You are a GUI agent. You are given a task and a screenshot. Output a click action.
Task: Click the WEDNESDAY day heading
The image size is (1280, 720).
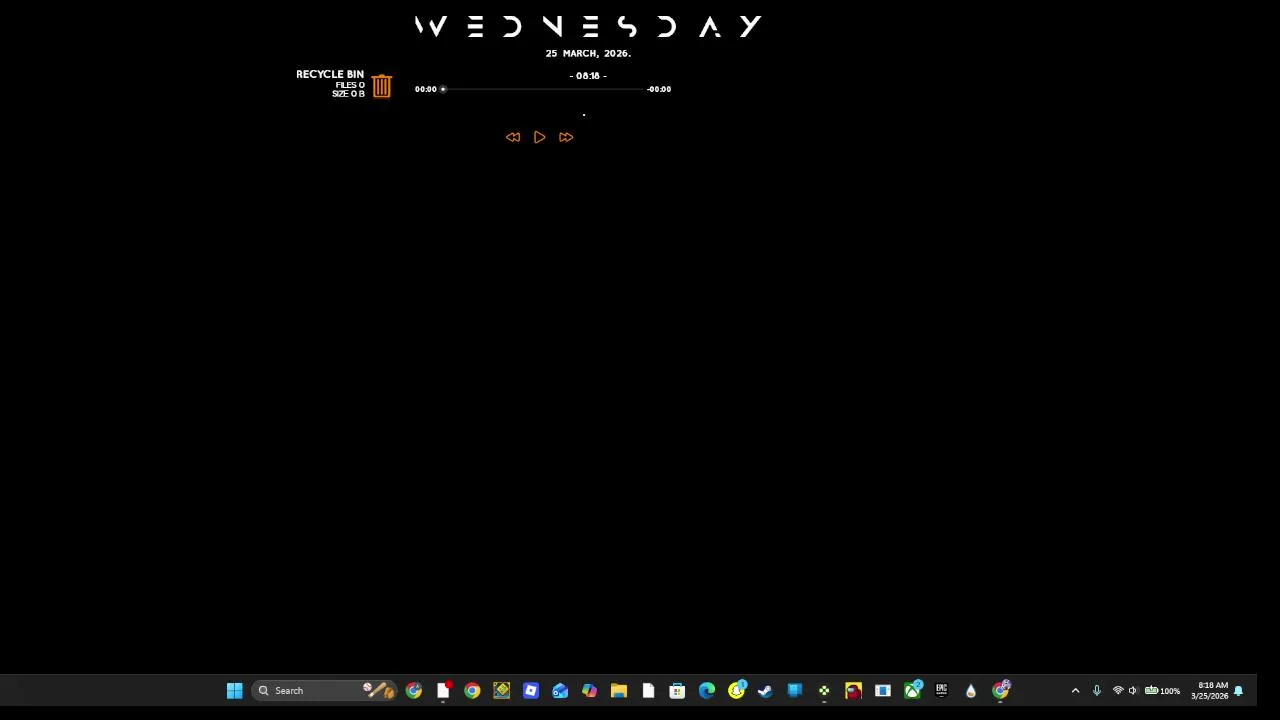(x=588, y=27)
